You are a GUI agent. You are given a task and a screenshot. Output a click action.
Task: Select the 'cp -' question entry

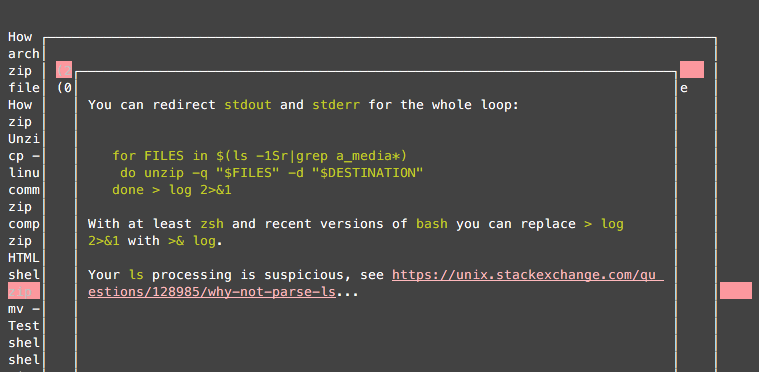point(23,156)
